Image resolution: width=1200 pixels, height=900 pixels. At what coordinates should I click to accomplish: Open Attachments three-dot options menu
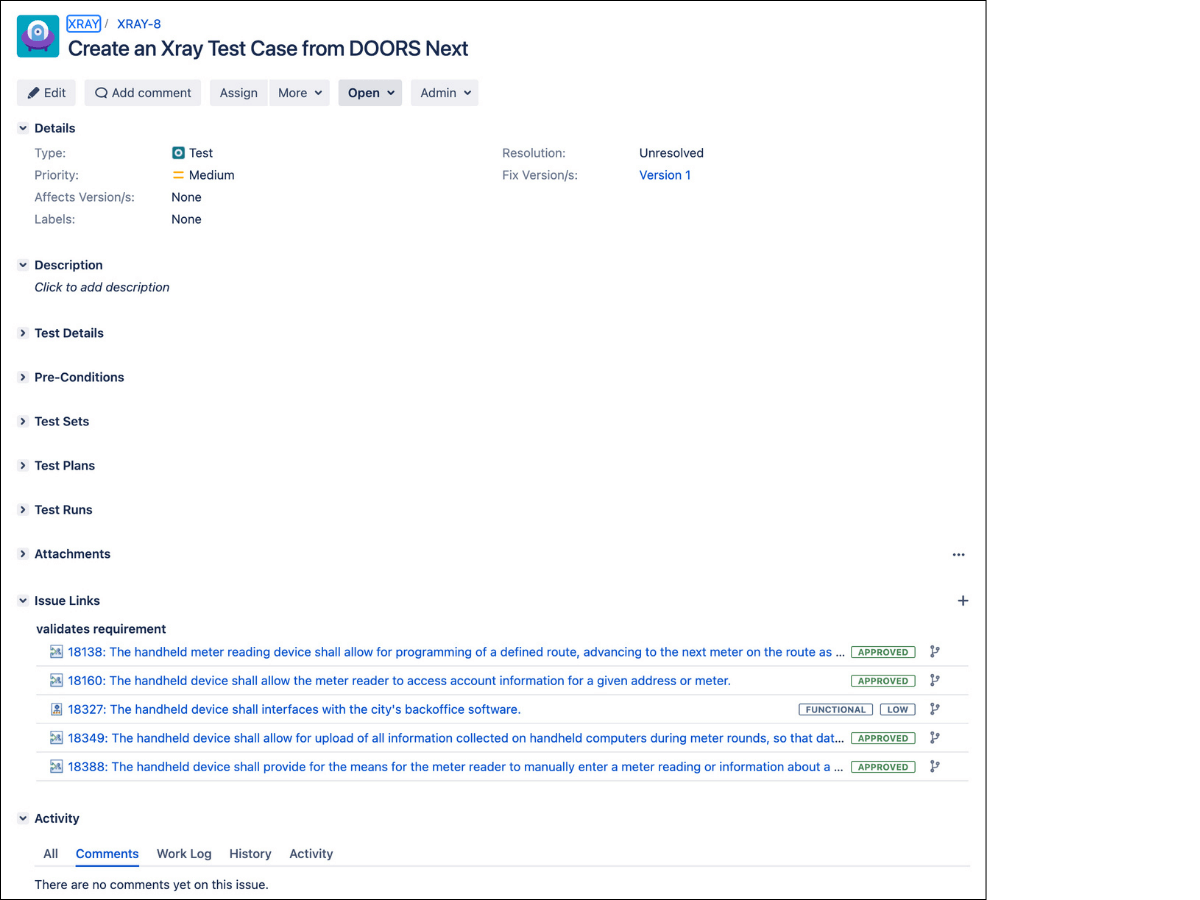click(959, 554)
